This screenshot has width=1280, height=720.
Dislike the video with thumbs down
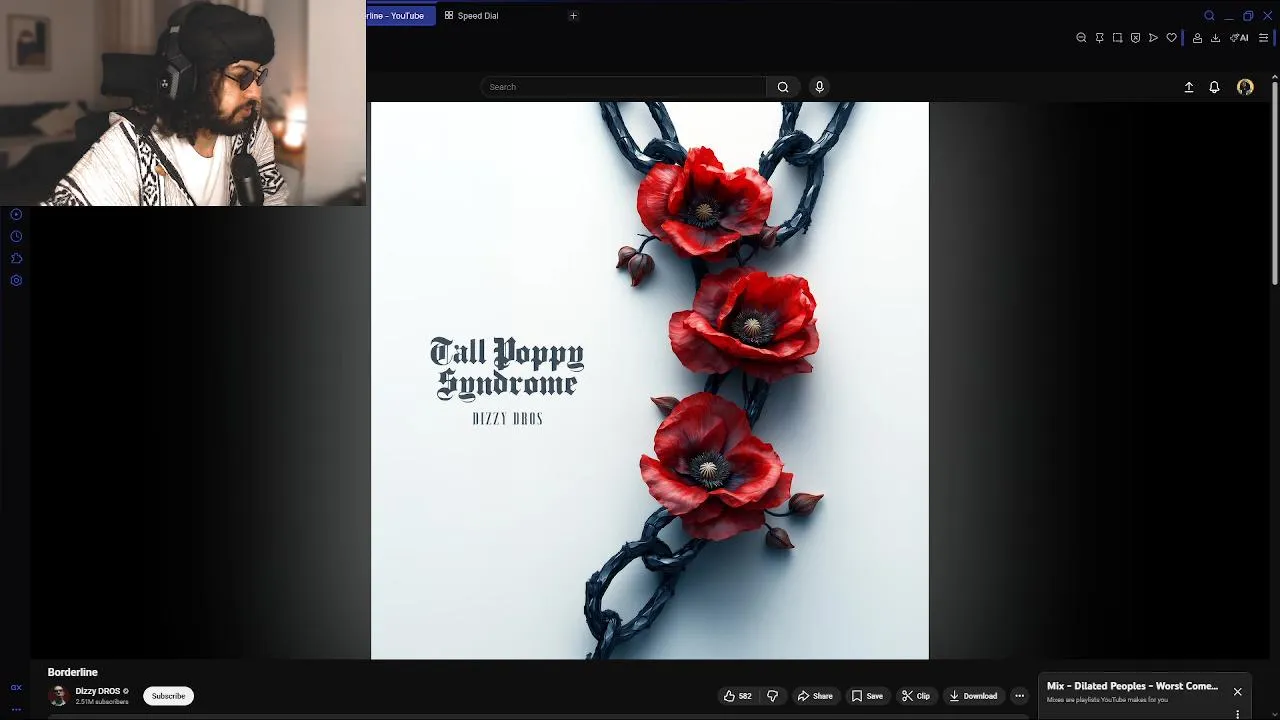coord(772,696)
